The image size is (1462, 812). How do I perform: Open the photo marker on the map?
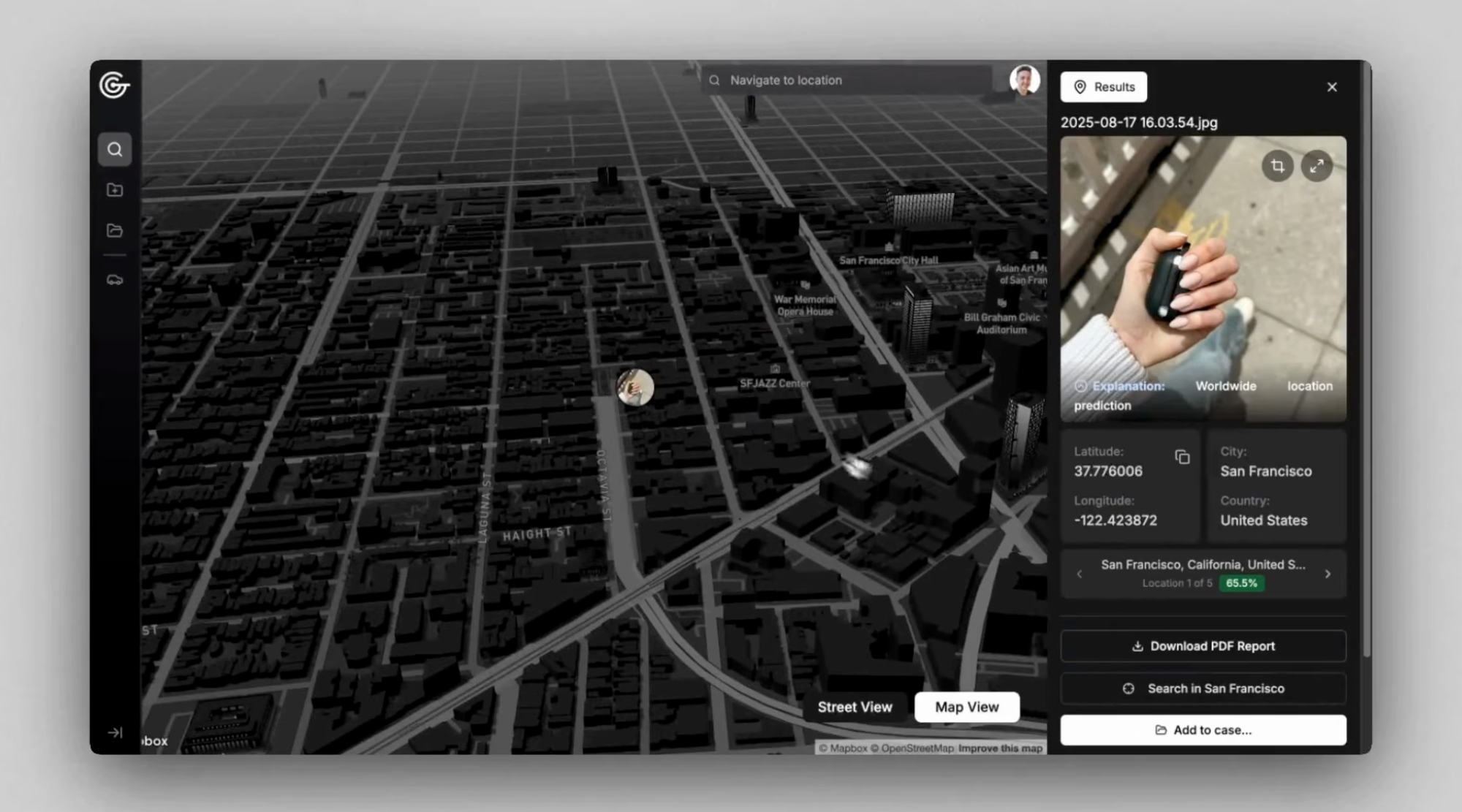[x=635, y=387]
